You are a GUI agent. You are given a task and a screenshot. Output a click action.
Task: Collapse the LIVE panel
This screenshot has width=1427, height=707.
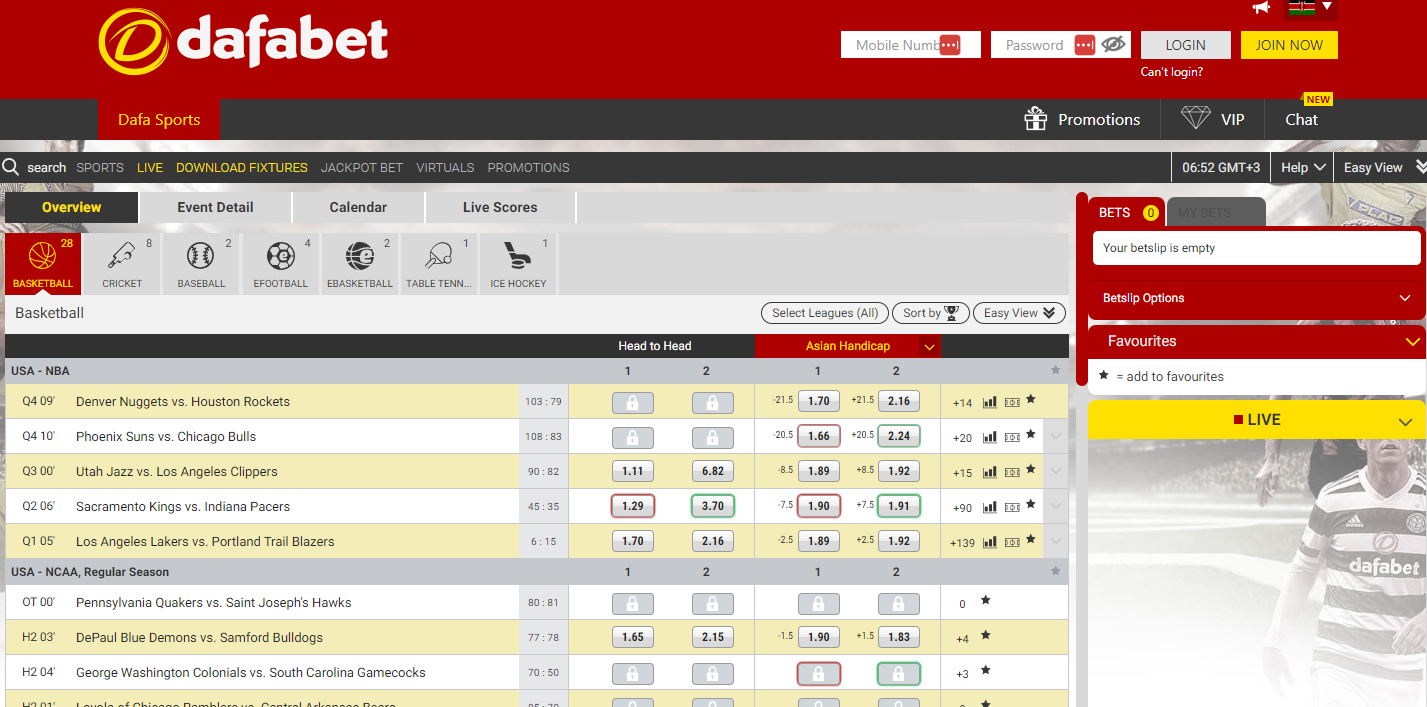(x=1405, y=422)
